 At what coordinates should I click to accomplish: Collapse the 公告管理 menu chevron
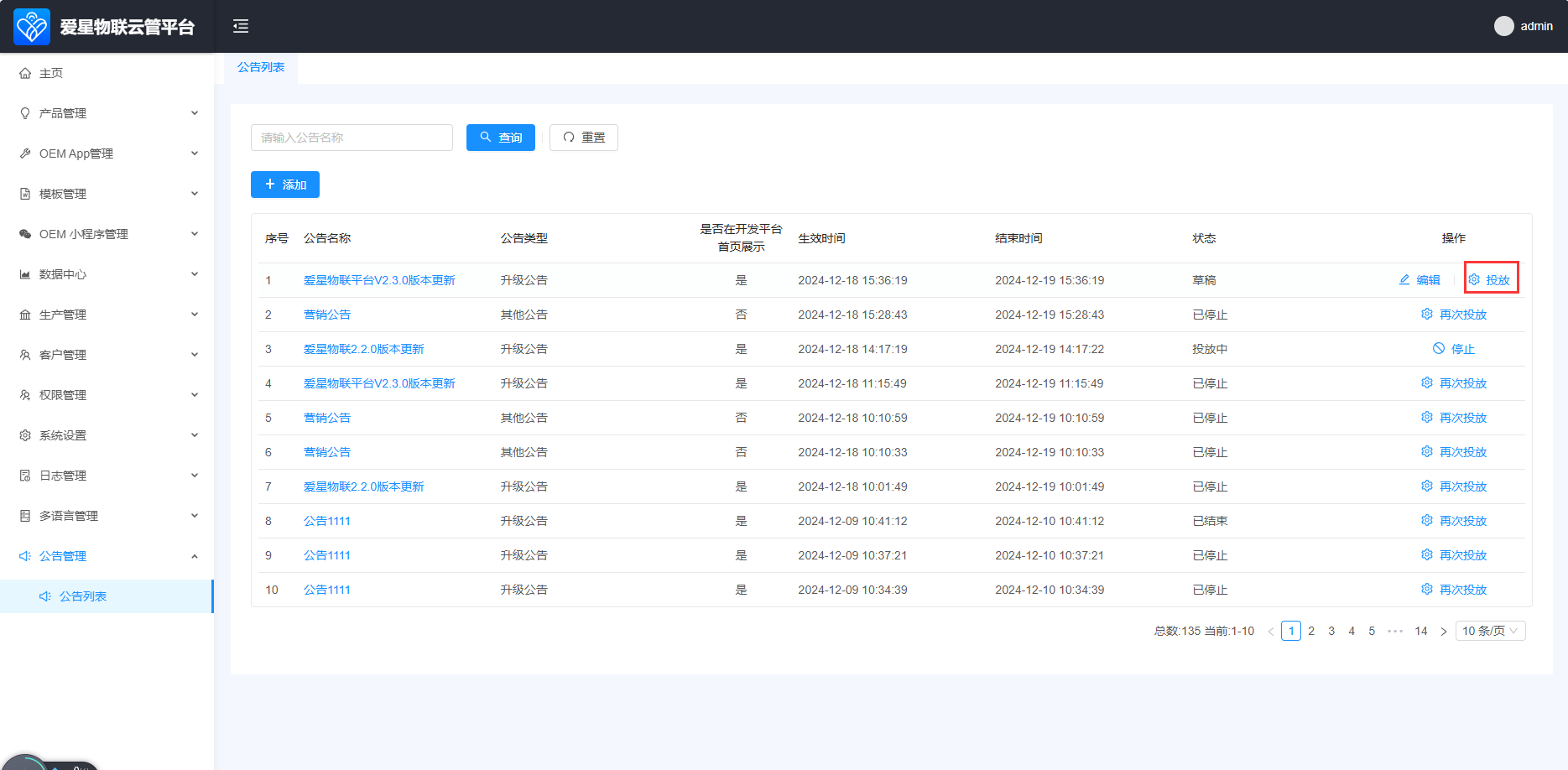tap(195, 556)
